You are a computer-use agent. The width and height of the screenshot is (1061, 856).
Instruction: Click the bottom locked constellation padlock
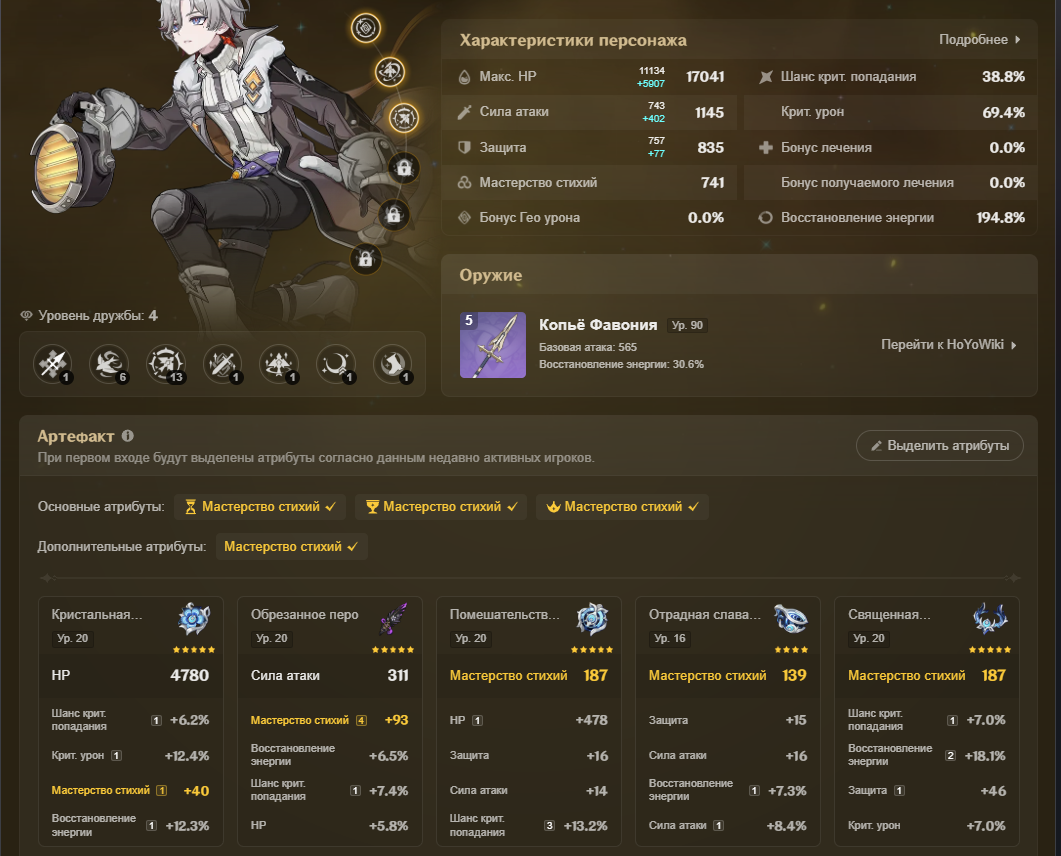[x=365, y=258]
